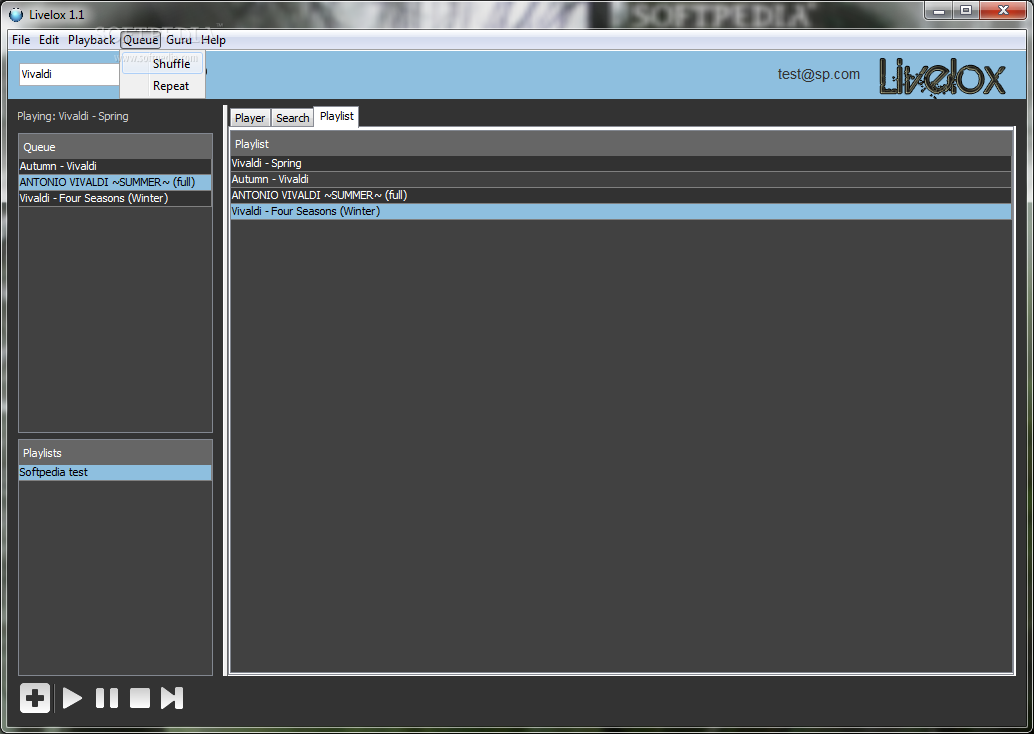Select the 'Softpedia test' playlist
The image size is (1034, 734).
115,472
